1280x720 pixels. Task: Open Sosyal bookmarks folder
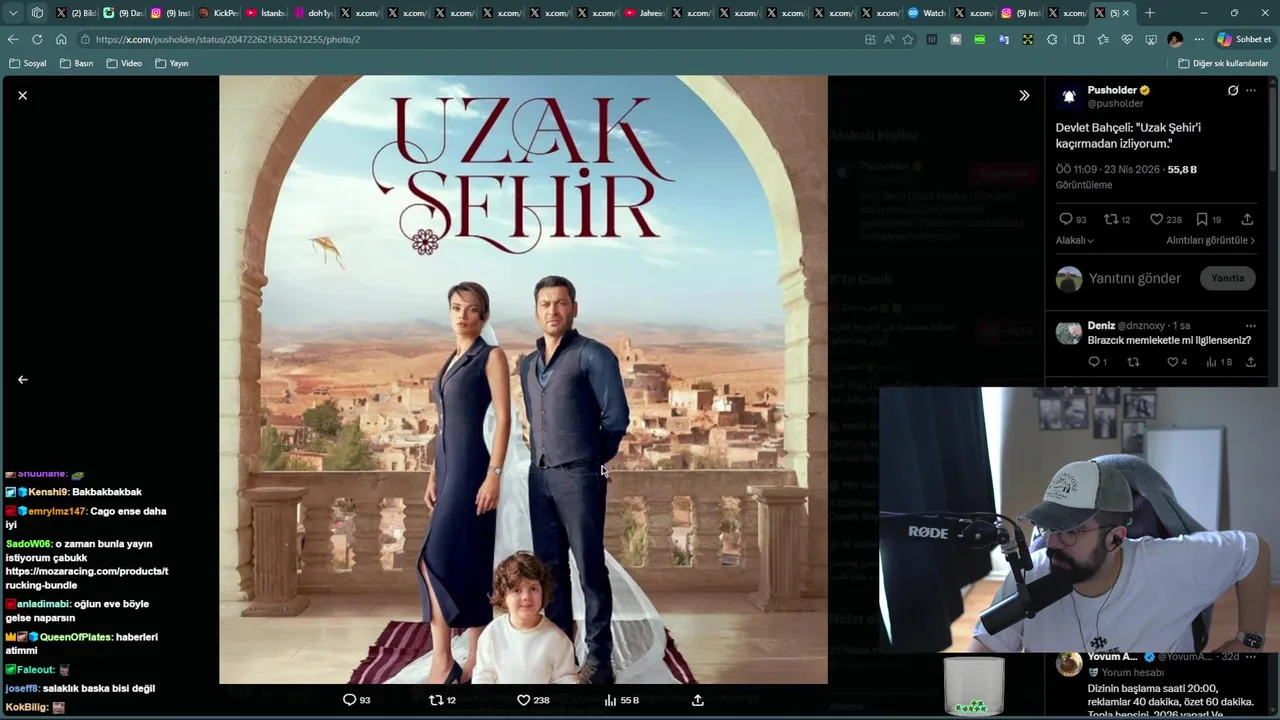28,63
